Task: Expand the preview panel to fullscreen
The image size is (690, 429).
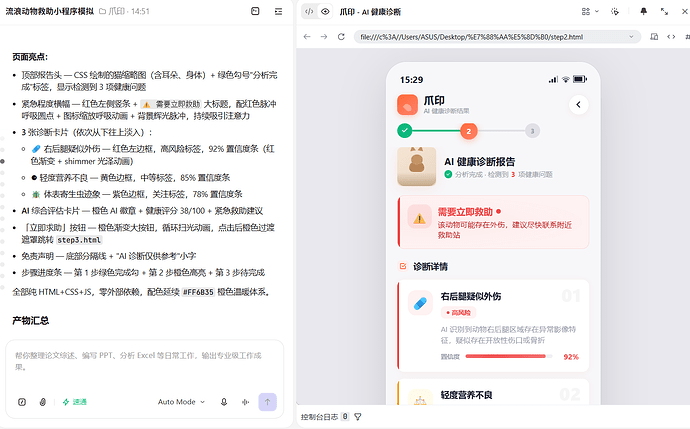Action: (664, 11)
